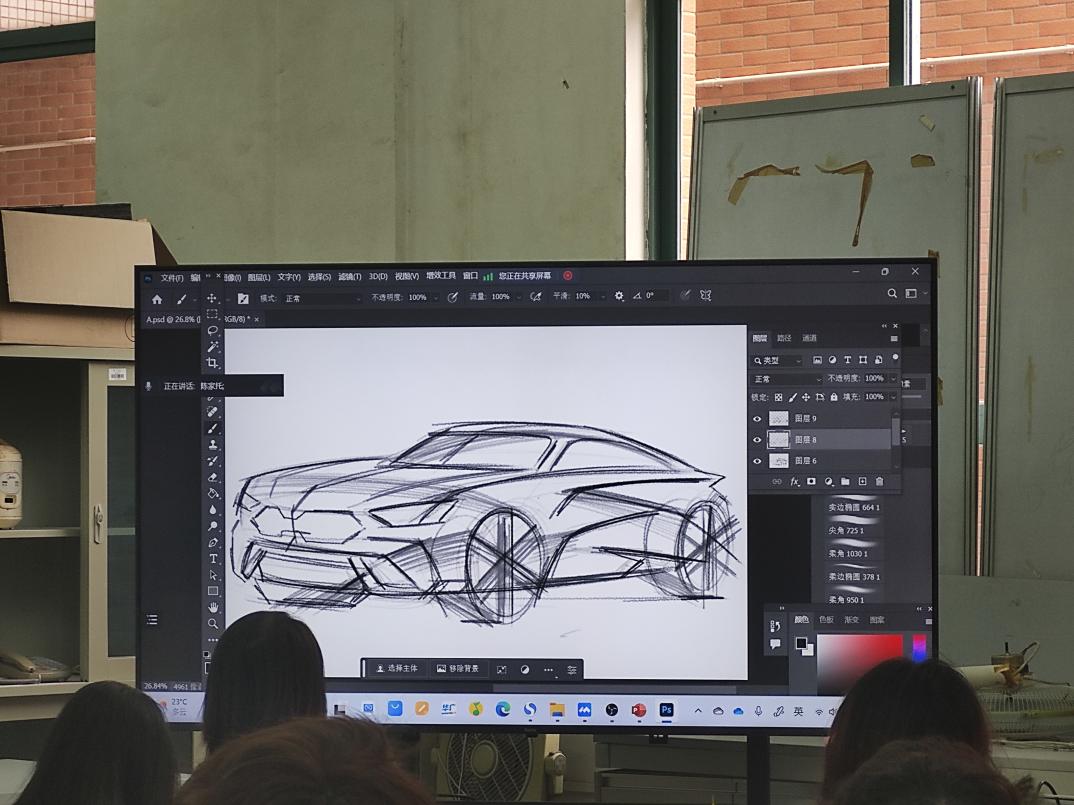This screenshot has height=805, width=1074.
Task: Expand the layer opacity 不透明度 dropdown
Action: click(893, 379)
